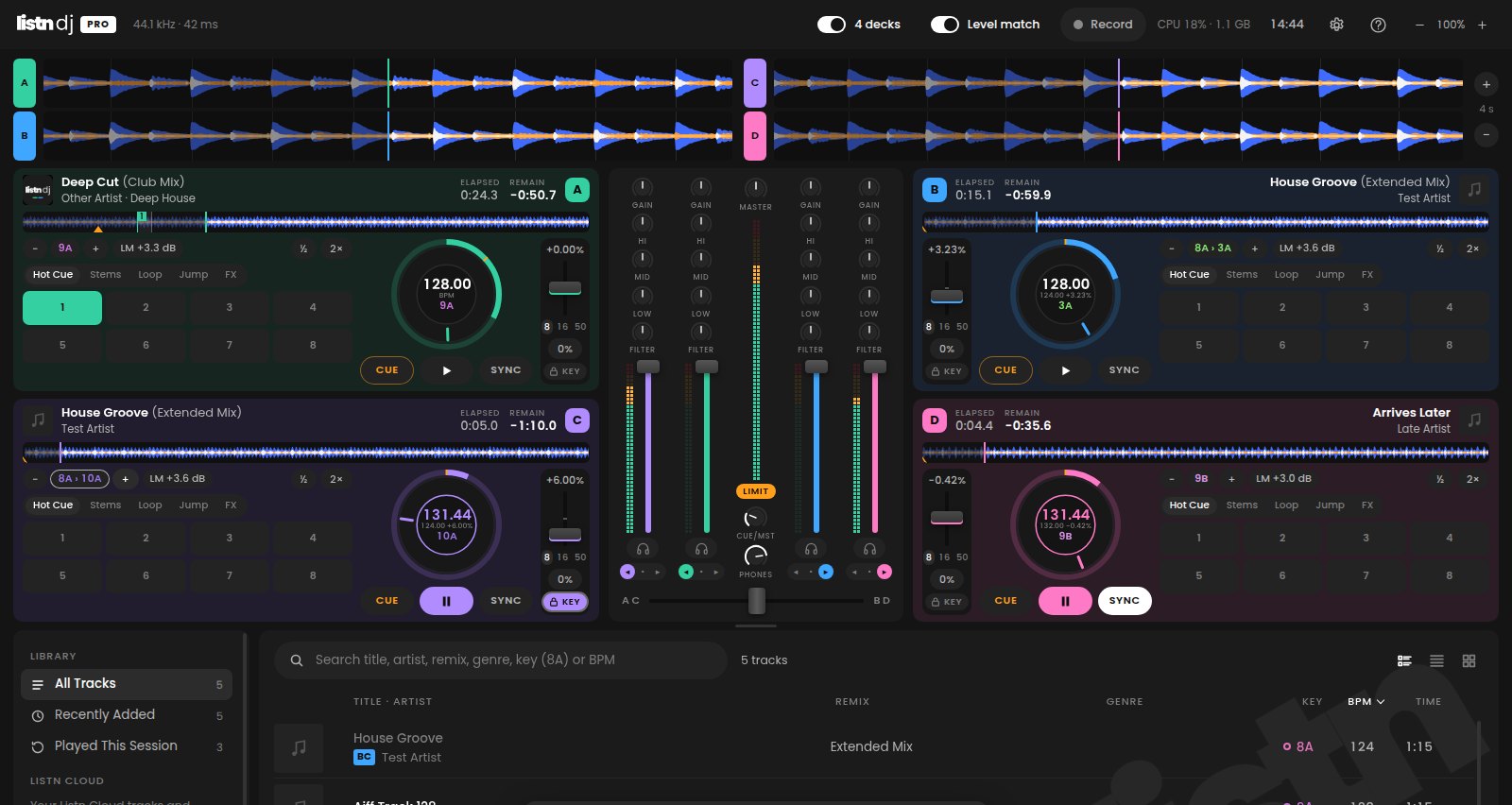This screenshot has height=805, width=1512.
Task: Toggle key lock on Deck B
Action: pyautogui.click(x=947, y=371)
